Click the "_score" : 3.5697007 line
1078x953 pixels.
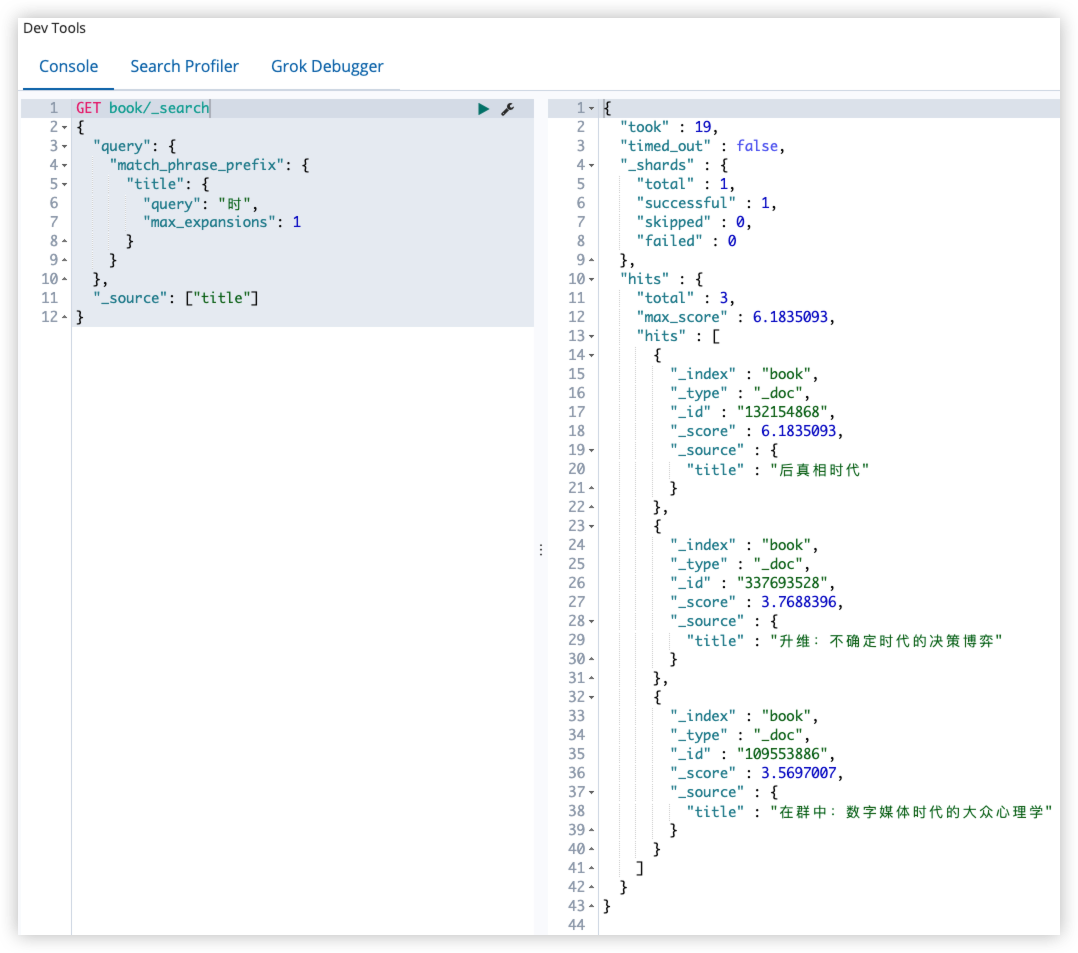click(x=756, y=773)
